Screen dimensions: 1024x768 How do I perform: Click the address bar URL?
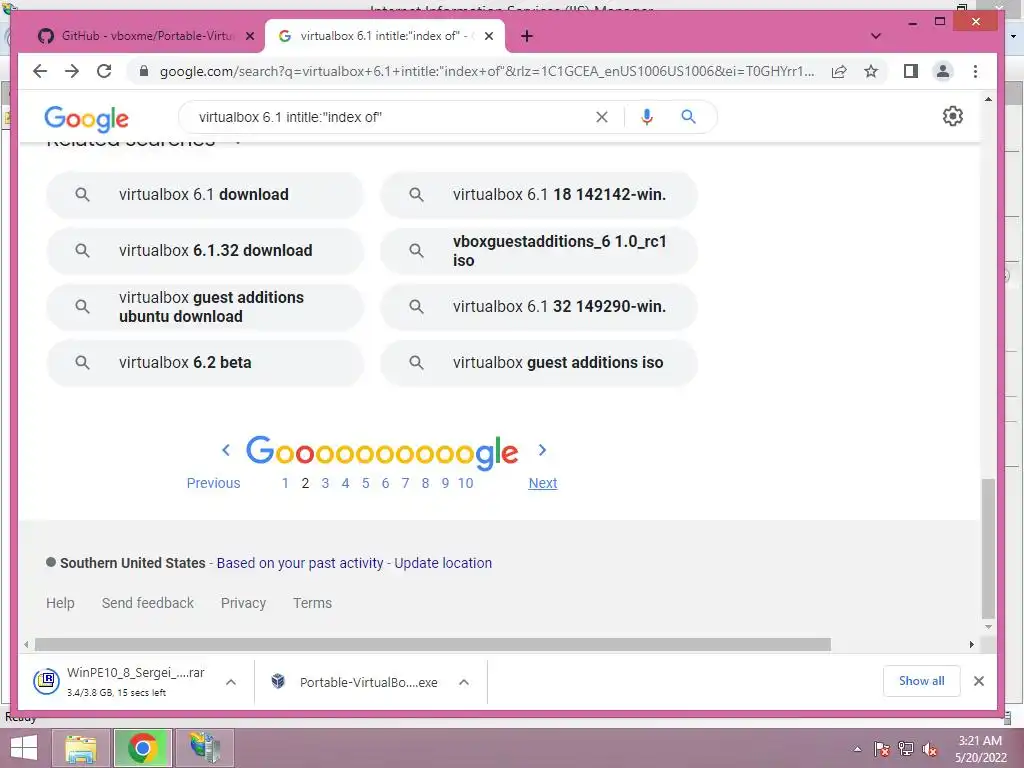[487, 71]
